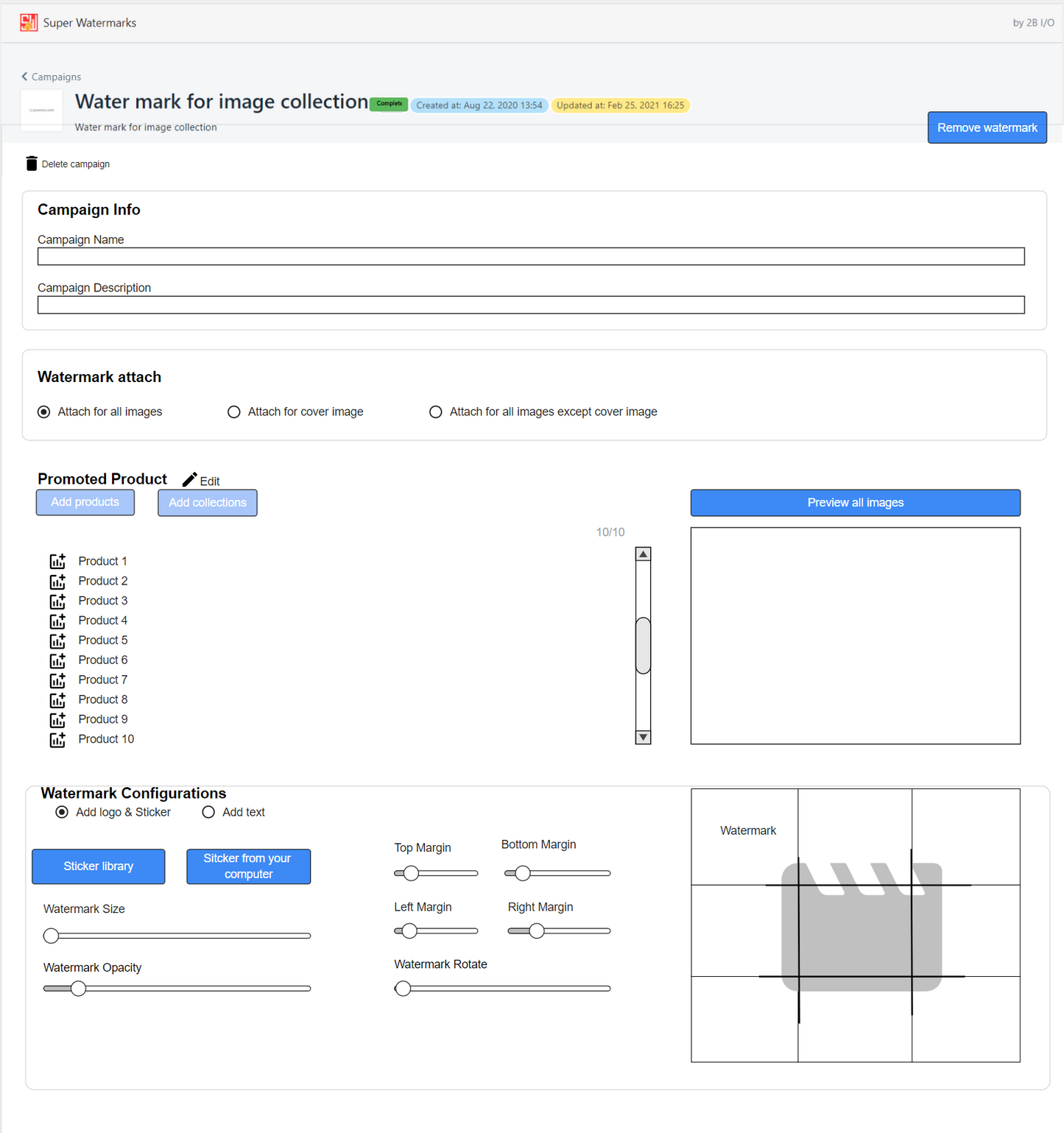Switch to Add logo & Sticker mode

point(62,812)
